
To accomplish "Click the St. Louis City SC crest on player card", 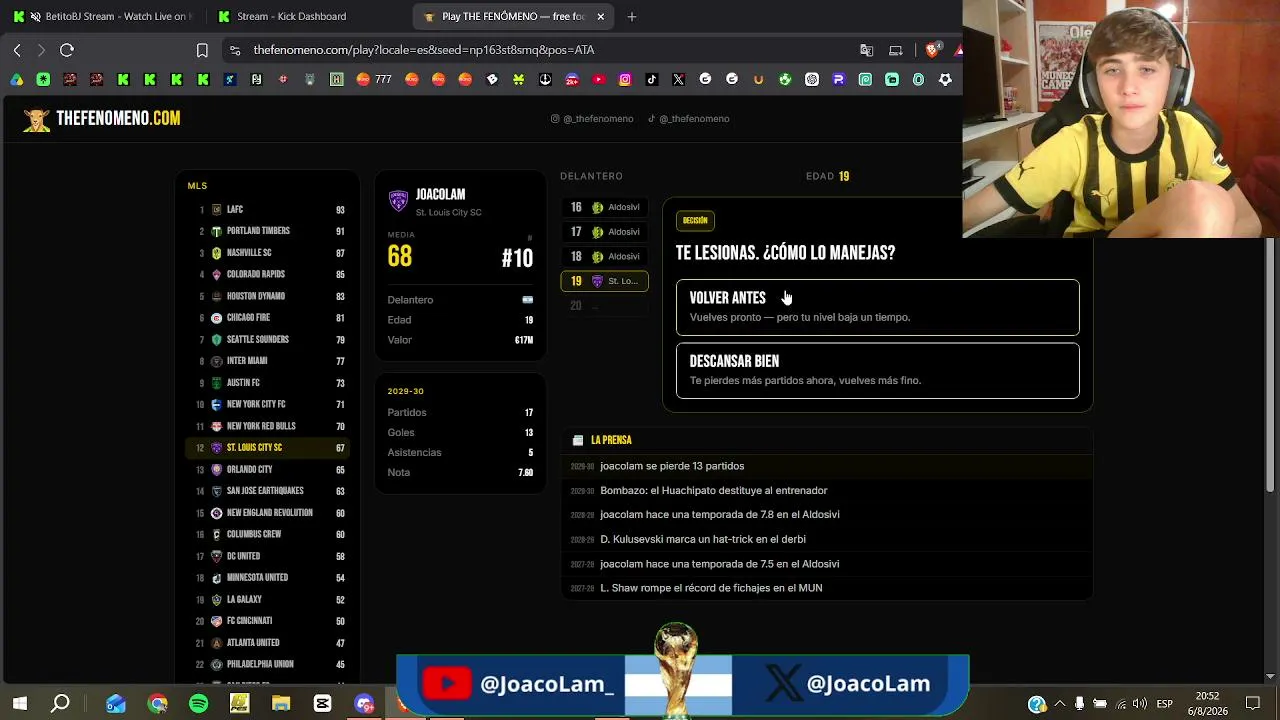I will [398, 201].
